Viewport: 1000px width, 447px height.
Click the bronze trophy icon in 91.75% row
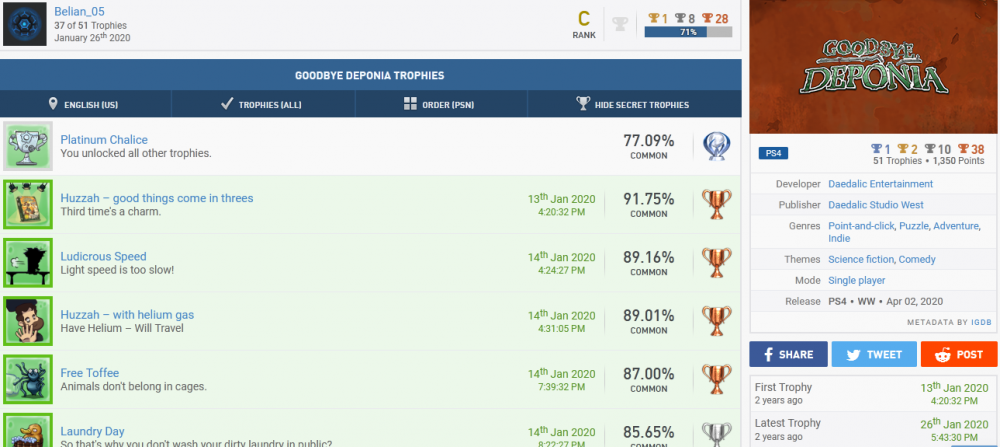coord(717,205)
